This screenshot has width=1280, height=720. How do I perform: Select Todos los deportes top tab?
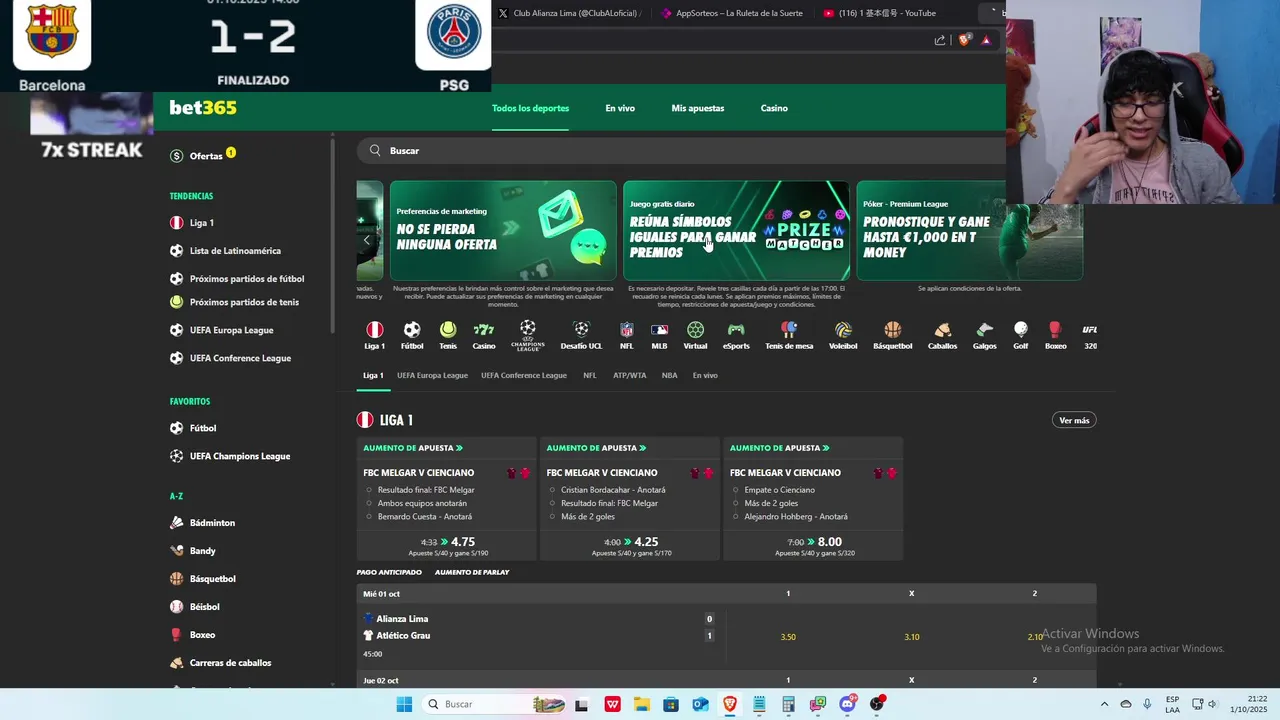pyautogui.click(x=530, y=108)
